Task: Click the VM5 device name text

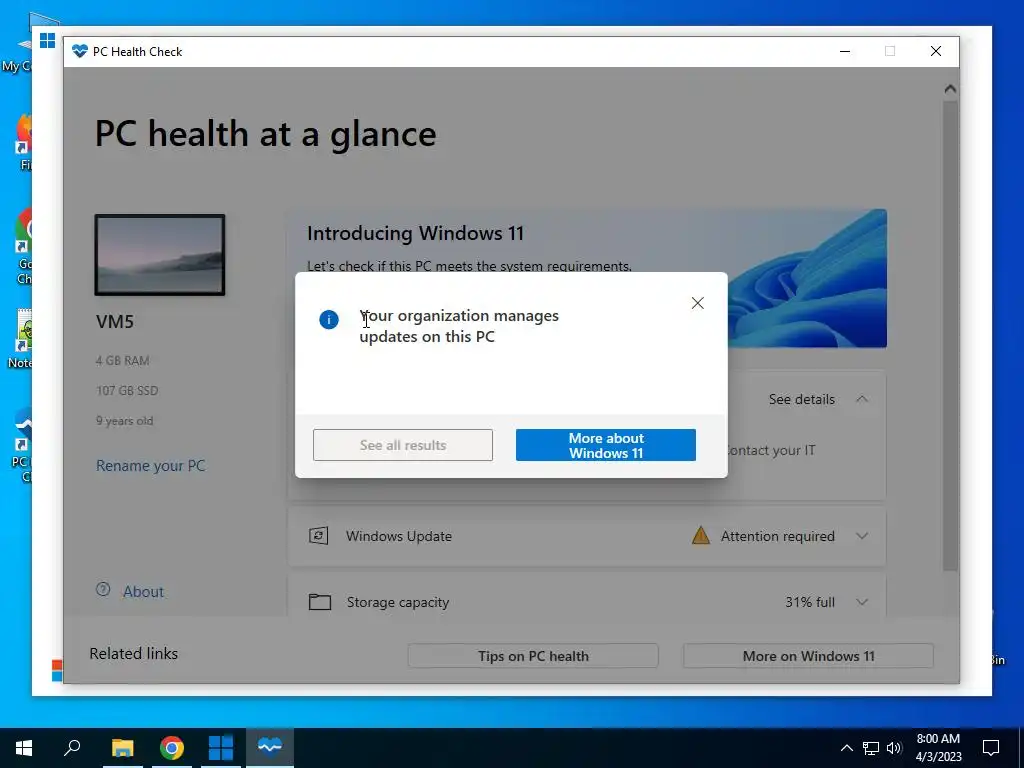Action: point(115,321)
